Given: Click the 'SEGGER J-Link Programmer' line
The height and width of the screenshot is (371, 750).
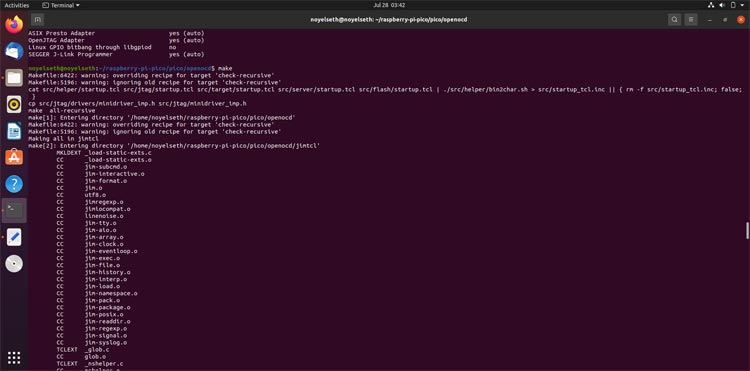Looking at the screenshot, I should tap(116, 55).
